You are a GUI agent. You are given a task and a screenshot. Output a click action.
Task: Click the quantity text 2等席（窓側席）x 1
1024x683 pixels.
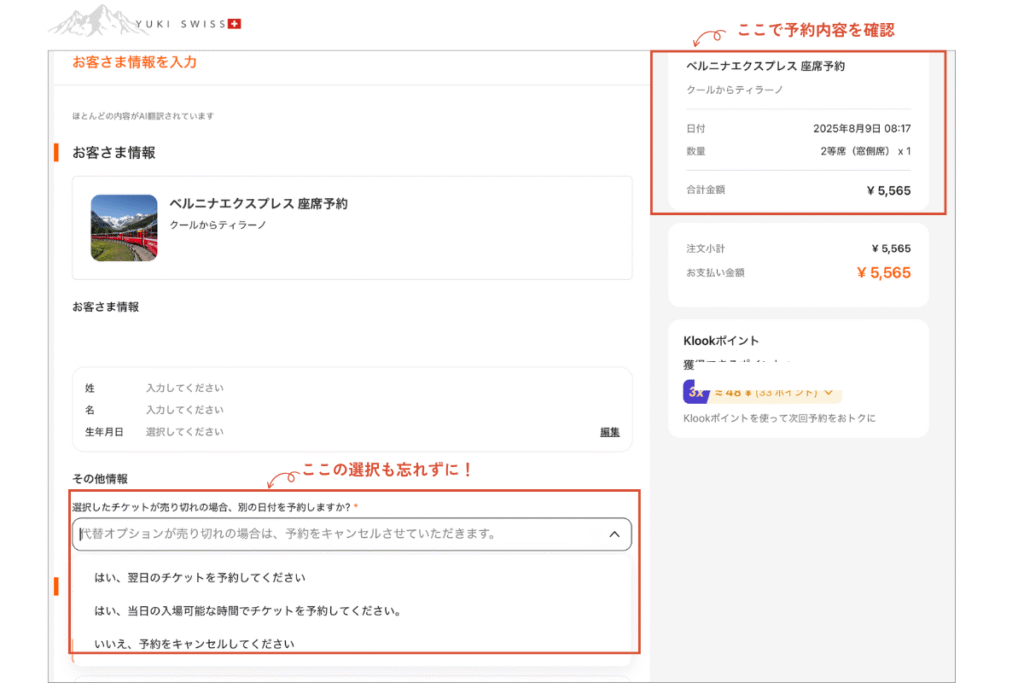(x=865, y=151)
